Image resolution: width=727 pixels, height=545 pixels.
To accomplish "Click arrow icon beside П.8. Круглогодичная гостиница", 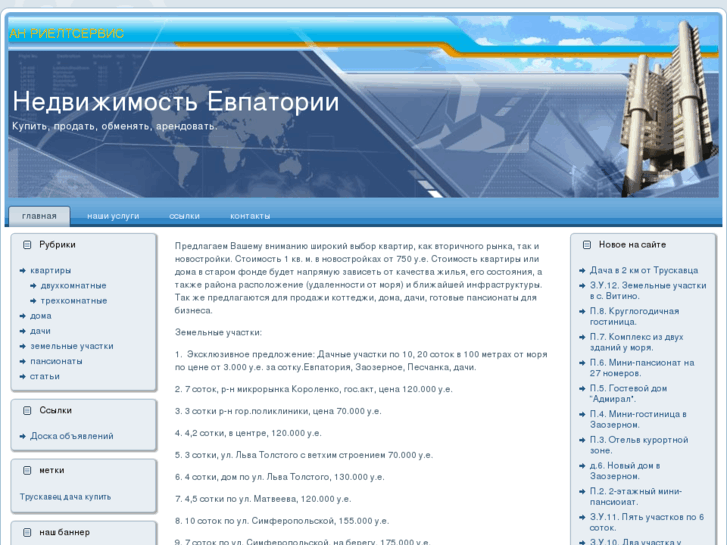I will (582, 311).
